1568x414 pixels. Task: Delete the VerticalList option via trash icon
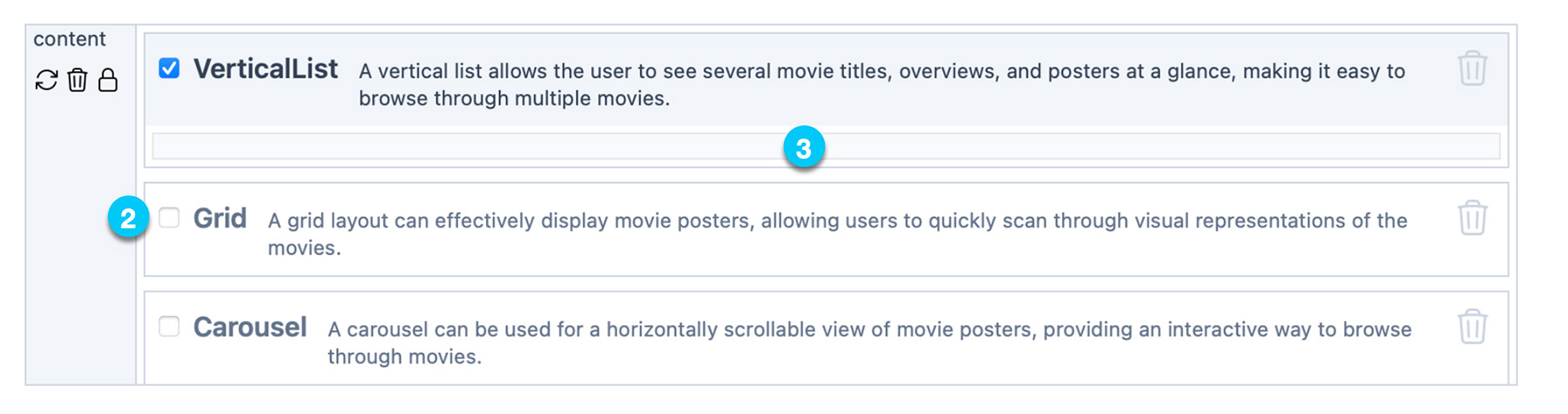(1472, 68)
